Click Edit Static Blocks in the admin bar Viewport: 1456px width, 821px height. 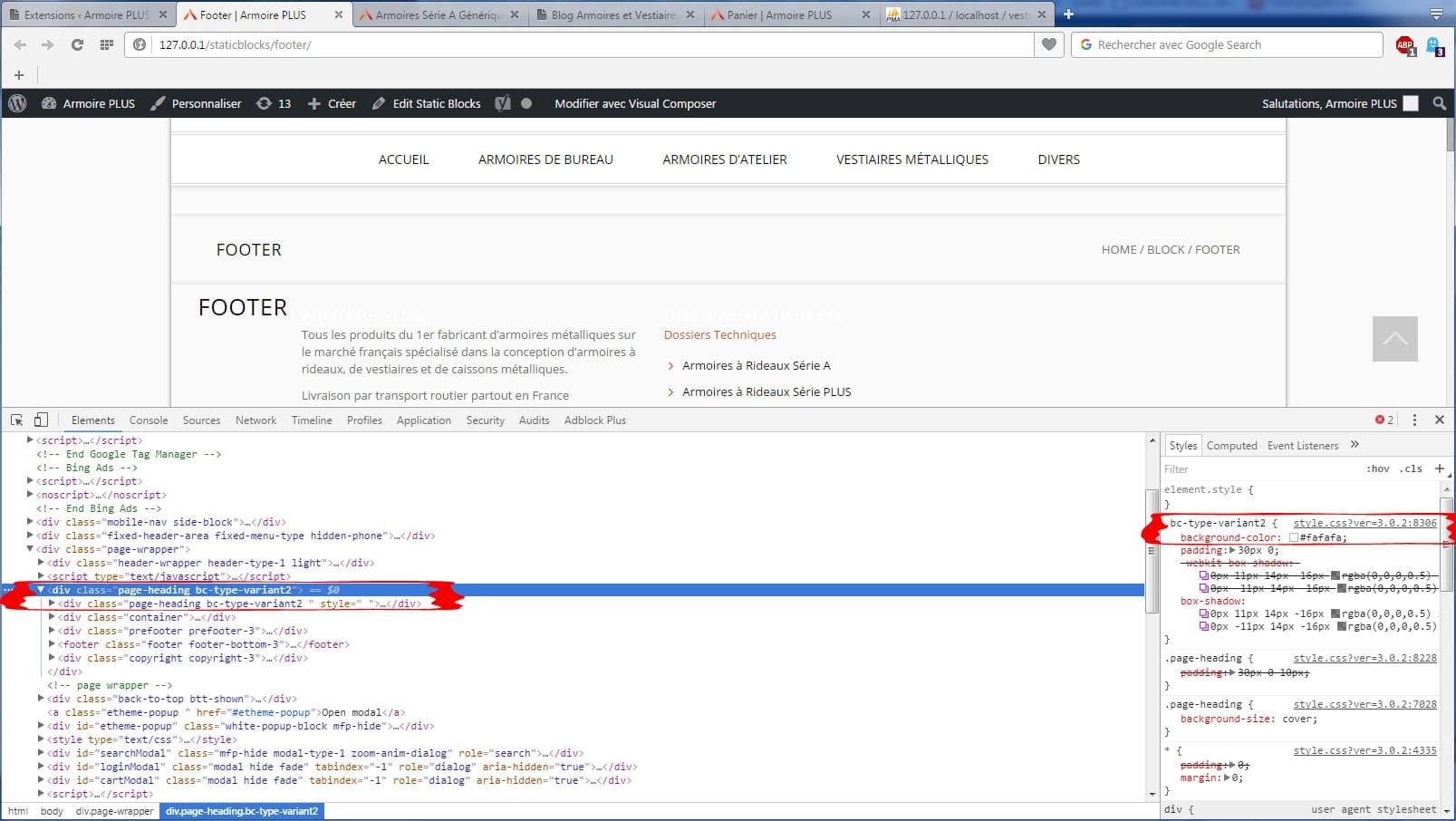426,103
